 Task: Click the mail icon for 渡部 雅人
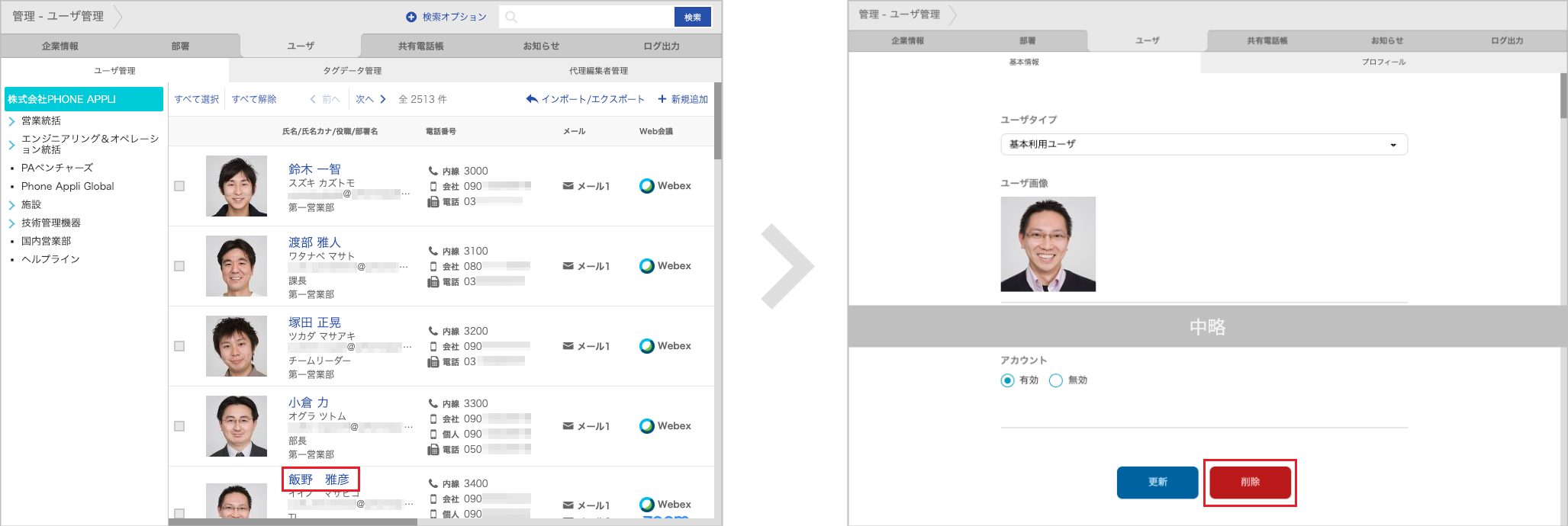click(568, 266)
